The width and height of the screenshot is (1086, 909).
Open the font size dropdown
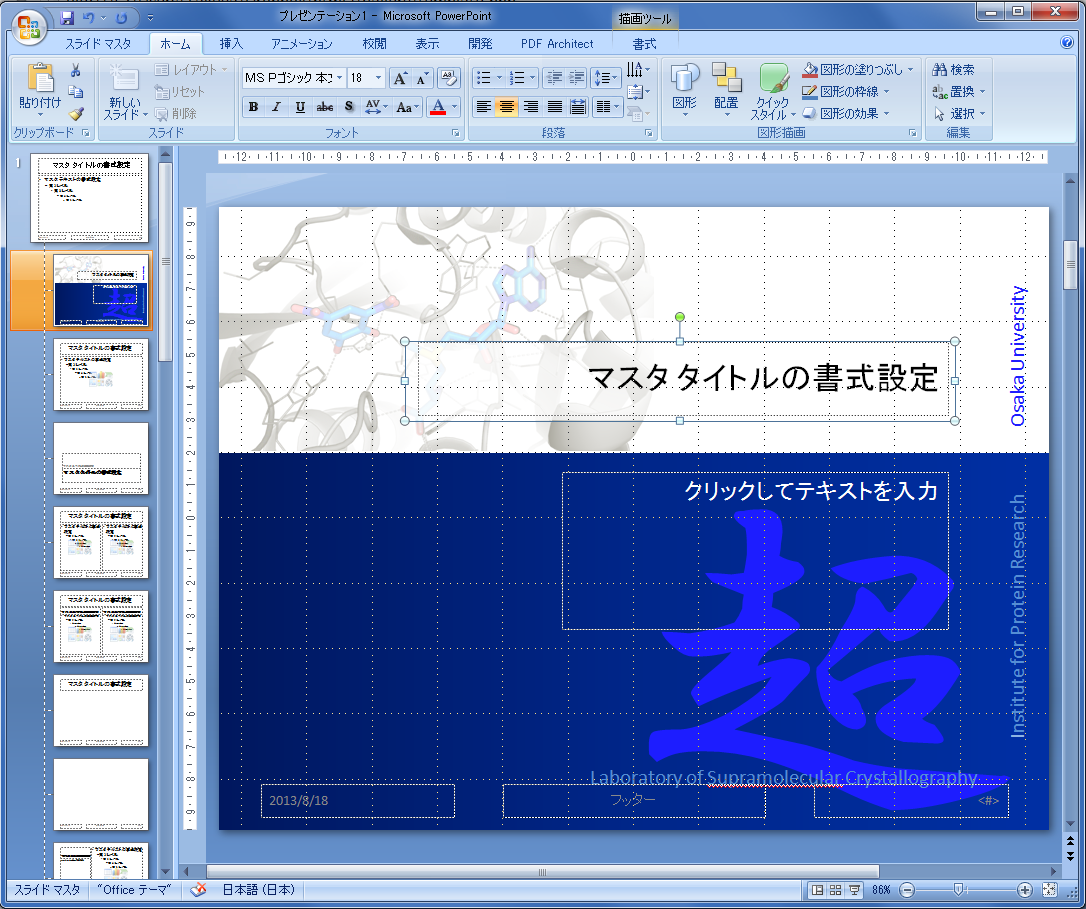click(378, 78)
